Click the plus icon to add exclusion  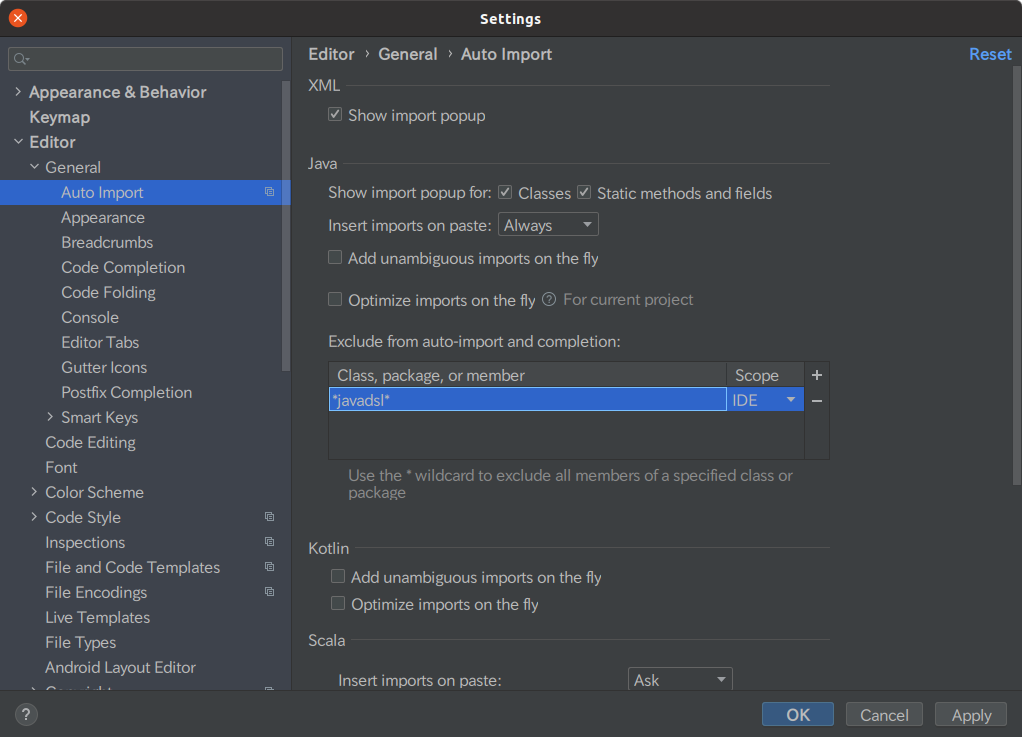817,376
